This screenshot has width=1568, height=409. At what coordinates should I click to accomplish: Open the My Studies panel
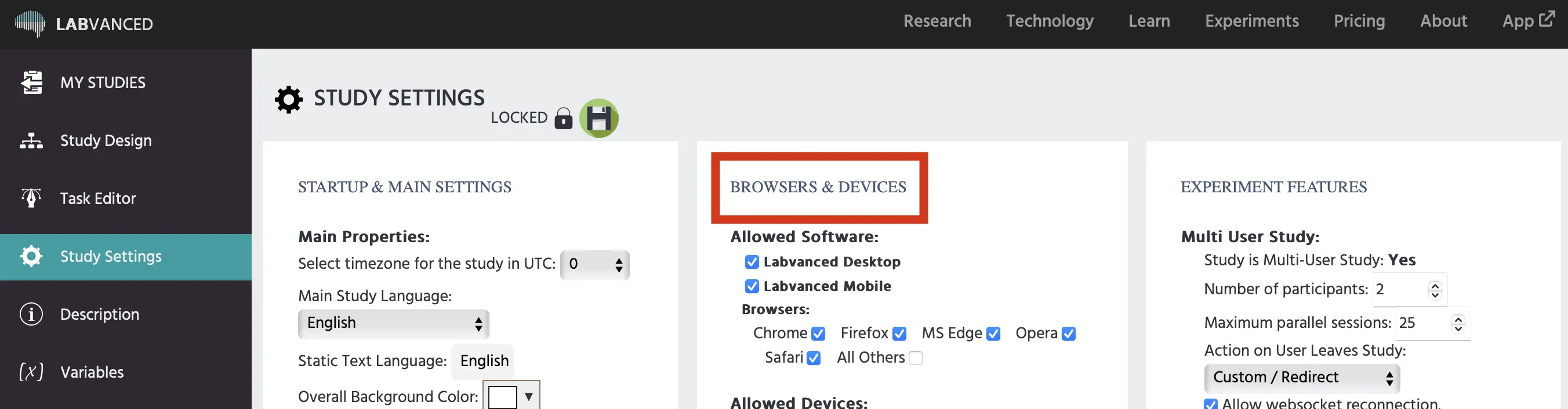102,83
